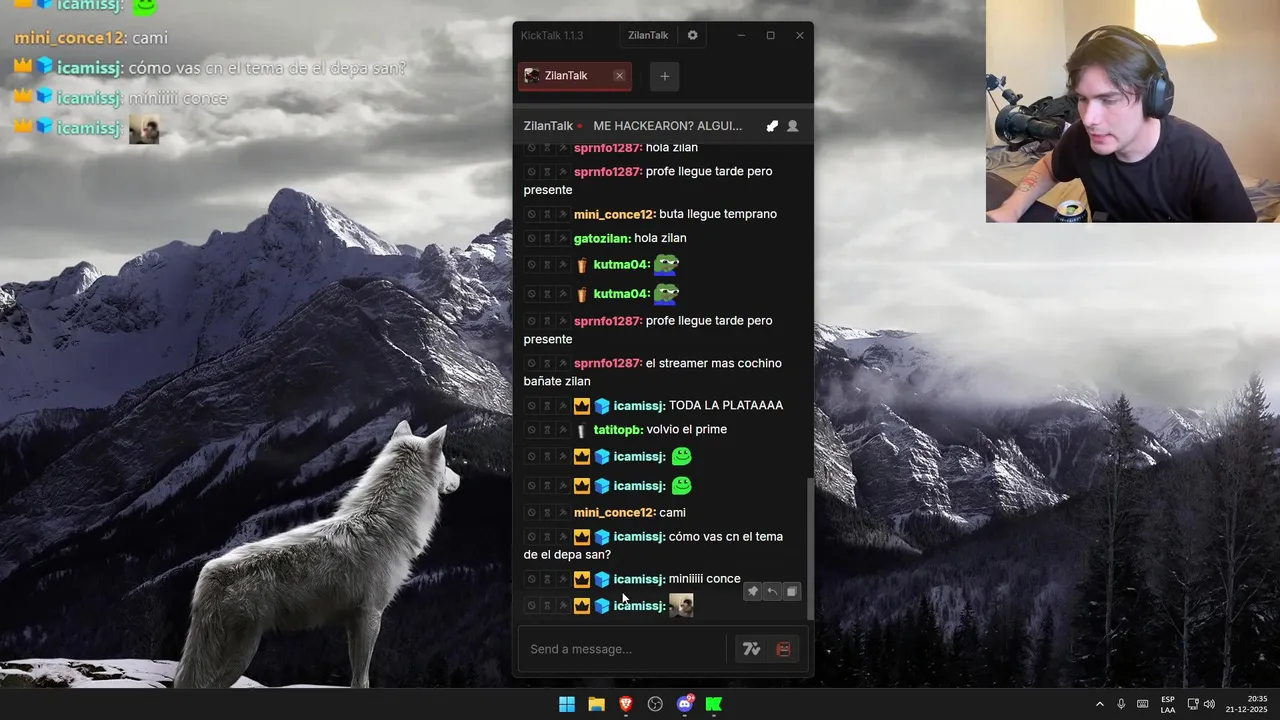Screen dimensions: 1280x720
Task: Timeout icamissj on 'miniiiii conce' message
Action: tap(547, 579)
